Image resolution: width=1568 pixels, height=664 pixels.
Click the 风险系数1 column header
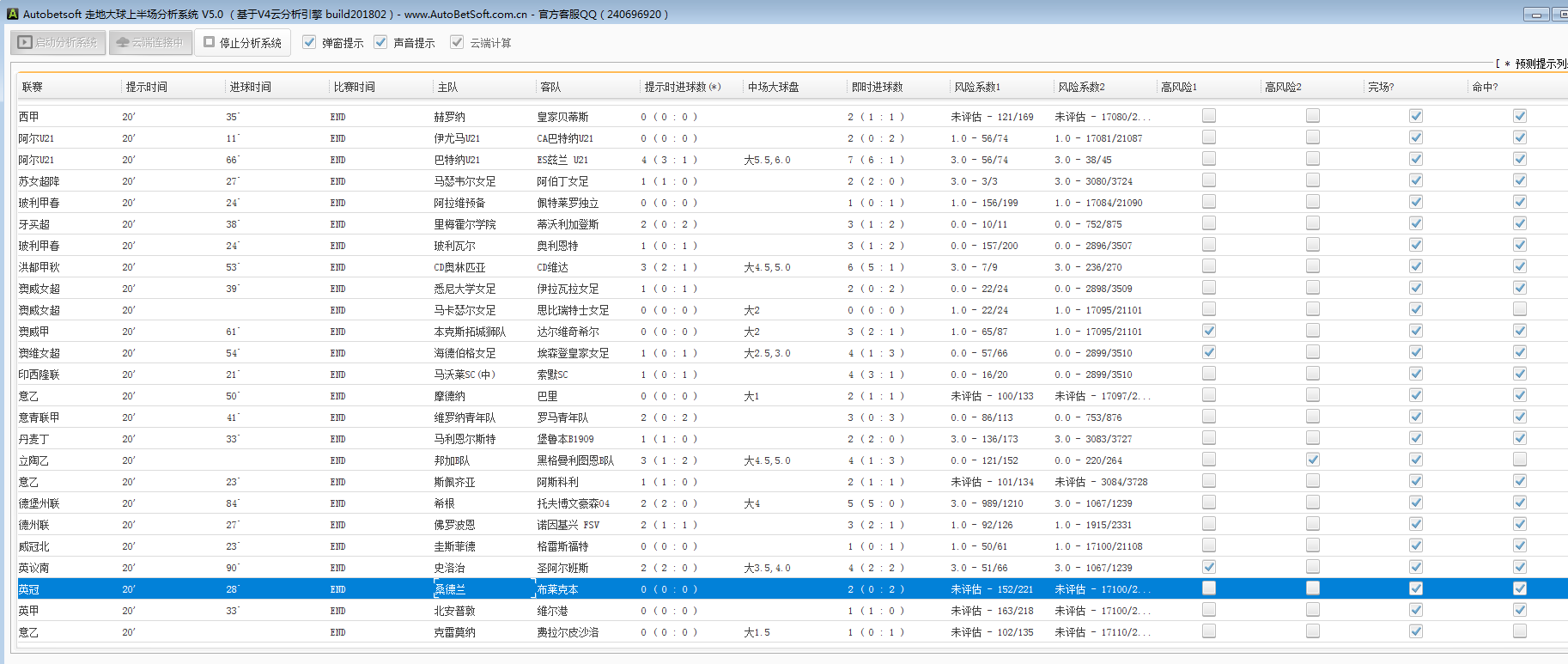[x=977, y=87]
